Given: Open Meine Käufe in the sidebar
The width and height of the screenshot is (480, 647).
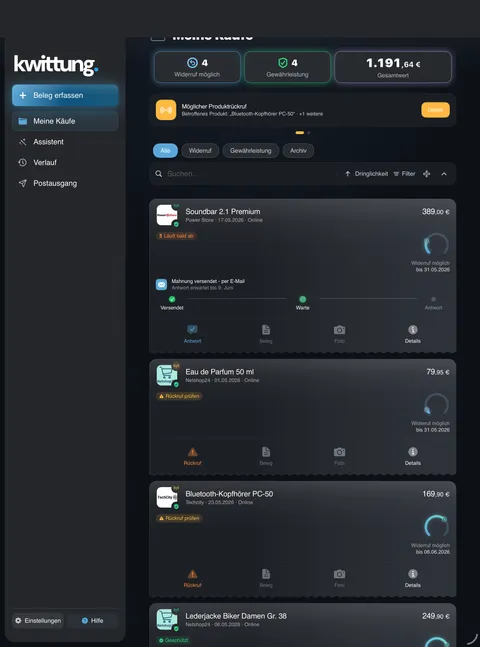Looking at the screenshot, I should click(65, 121).
